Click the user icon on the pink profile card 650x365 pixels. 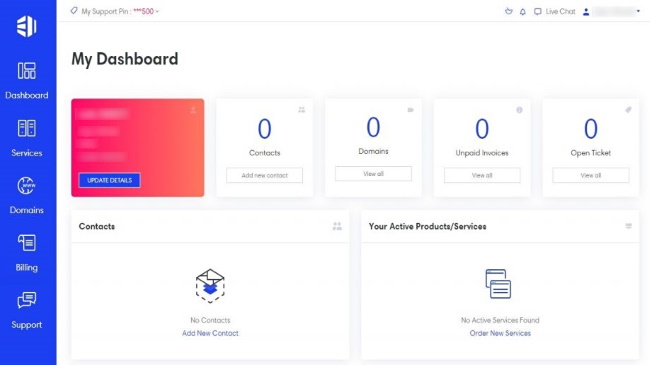point(193,110)
